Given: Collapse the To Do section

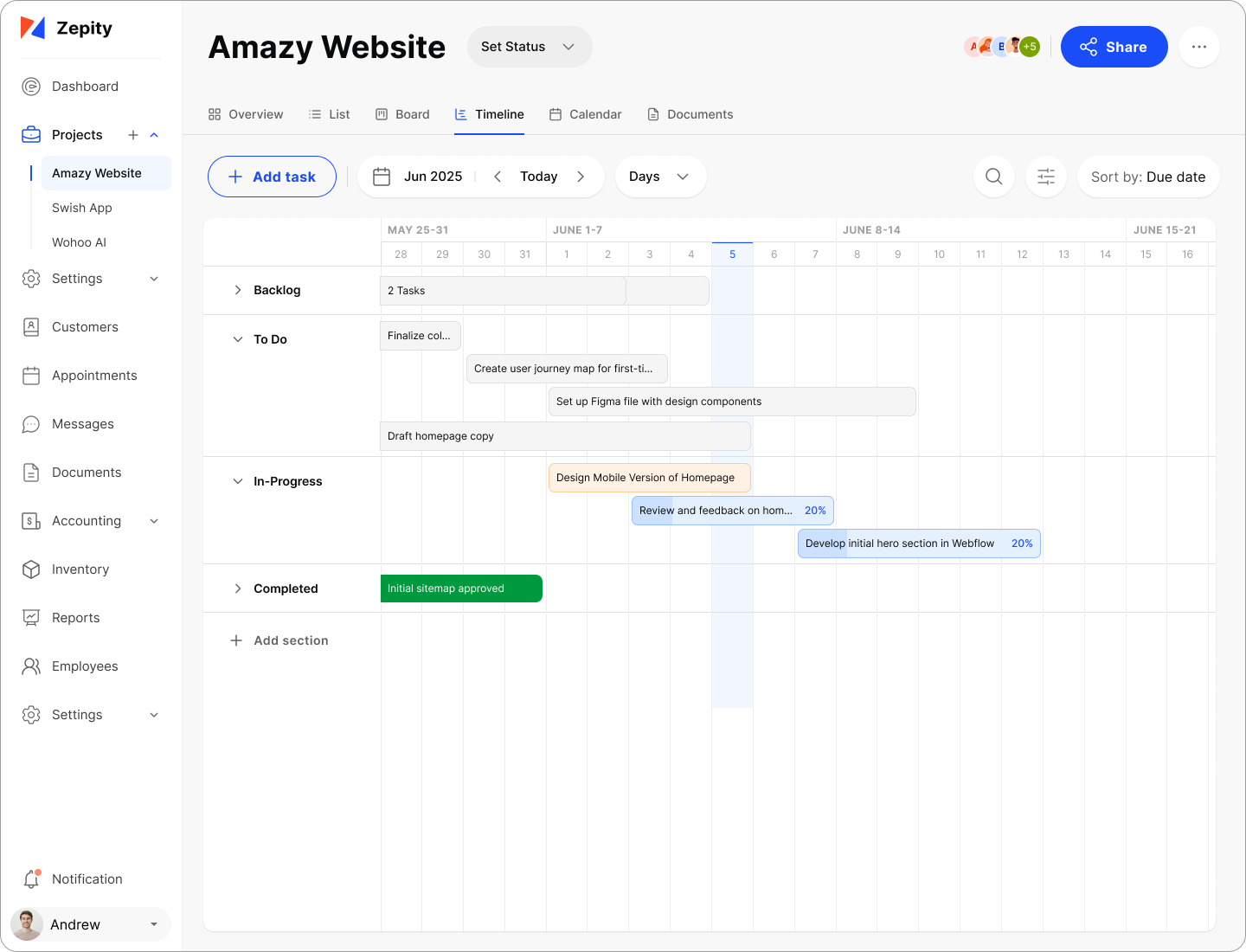Looking at the screenshot, I should tap(238, 339).
